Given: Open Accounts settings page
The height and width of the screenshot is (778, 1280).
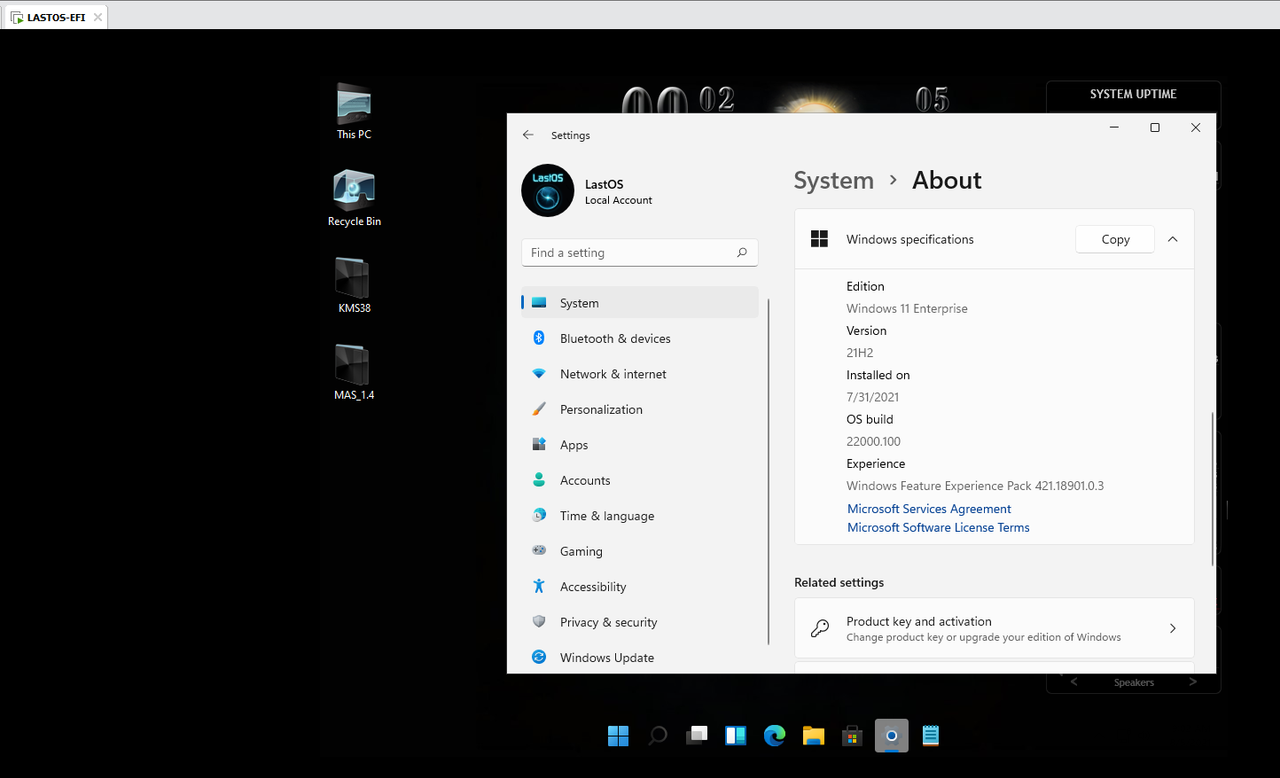Looking at the screenshot, I should (640, 480).
